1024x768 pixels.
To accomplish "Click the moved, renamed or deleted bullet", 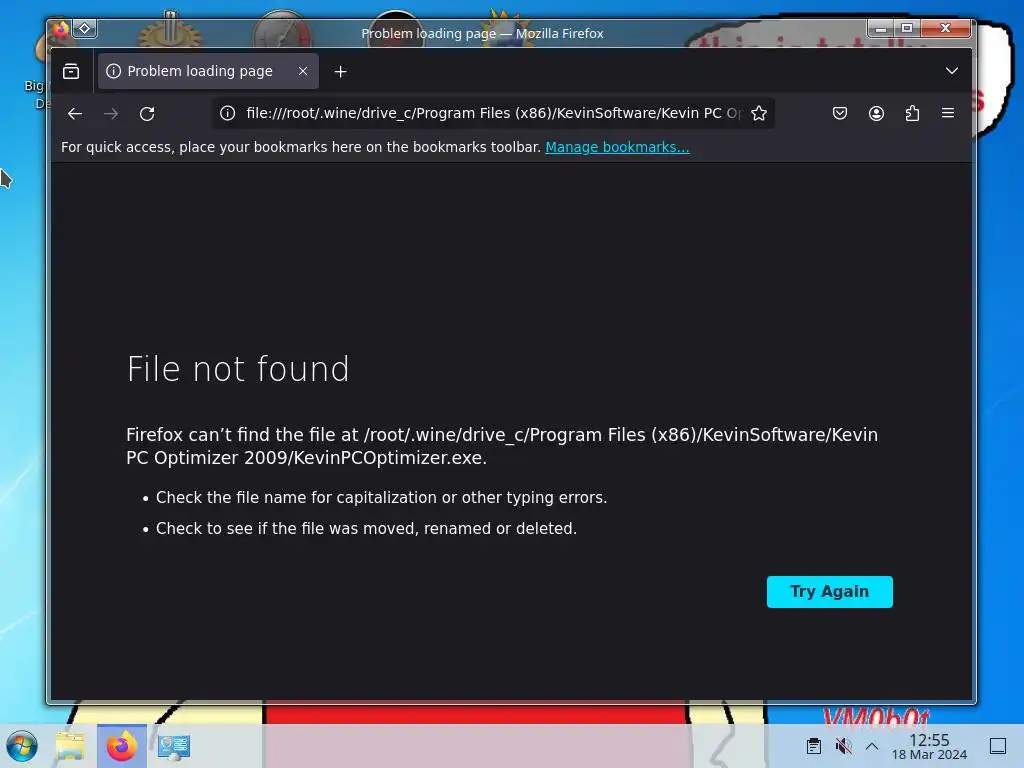I will pyautogui.click(x=366, y=529).
